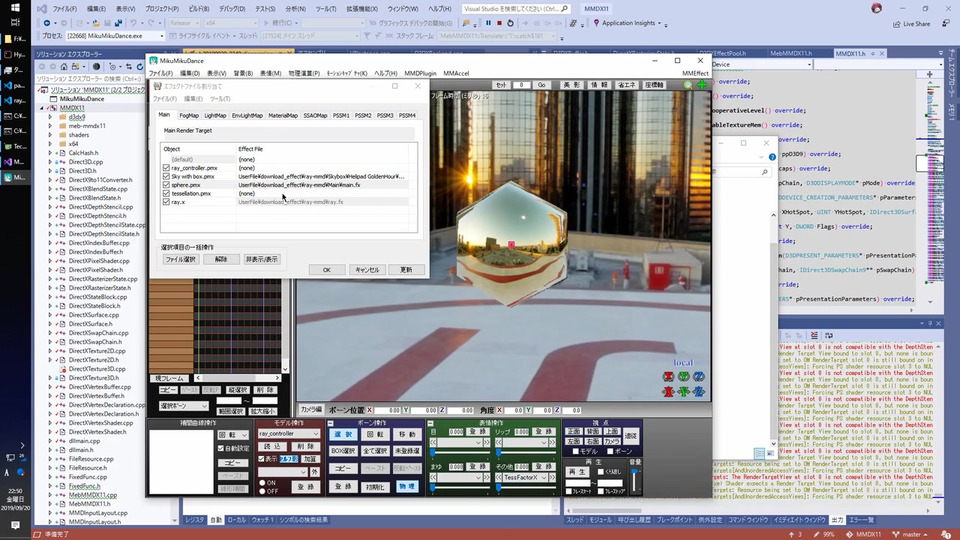Image resolution: width=960 pixels, height=540 pixels.
Task: Open the MMDPlugin menu
Action: 419,73
